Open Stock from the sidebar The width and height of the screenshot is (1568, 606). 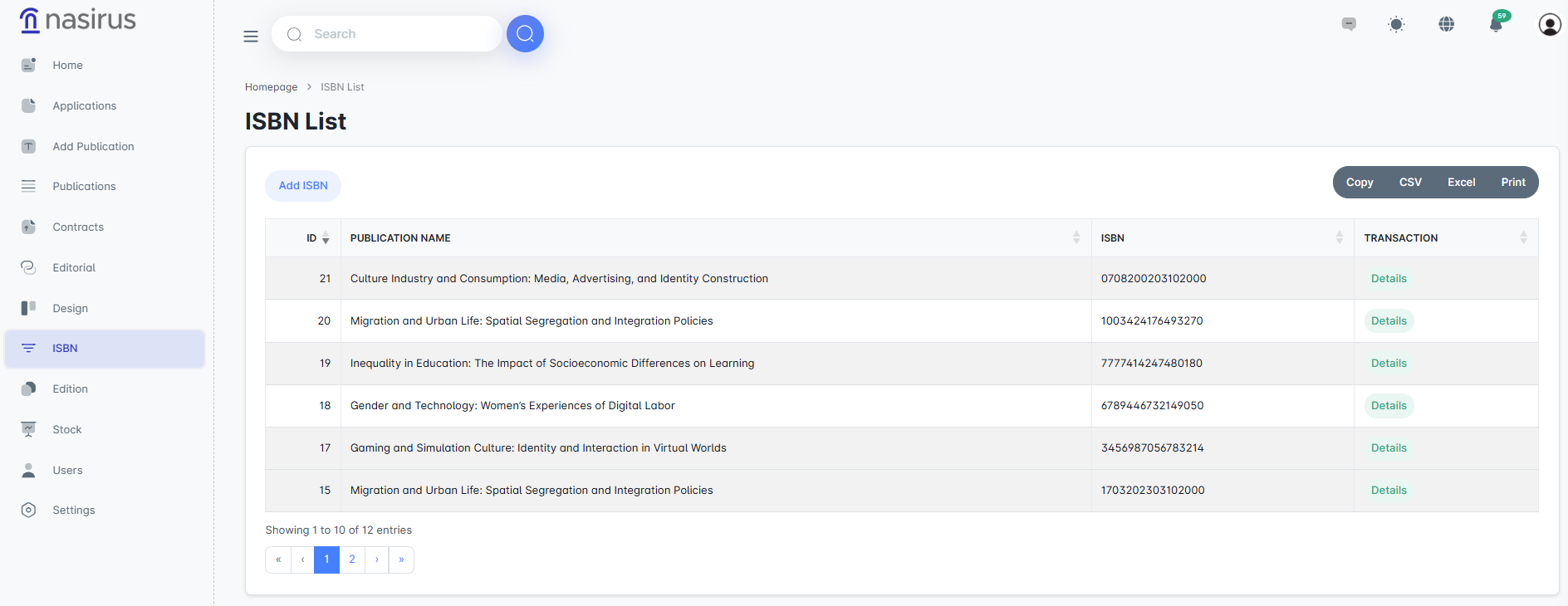(x=66, y=429)
